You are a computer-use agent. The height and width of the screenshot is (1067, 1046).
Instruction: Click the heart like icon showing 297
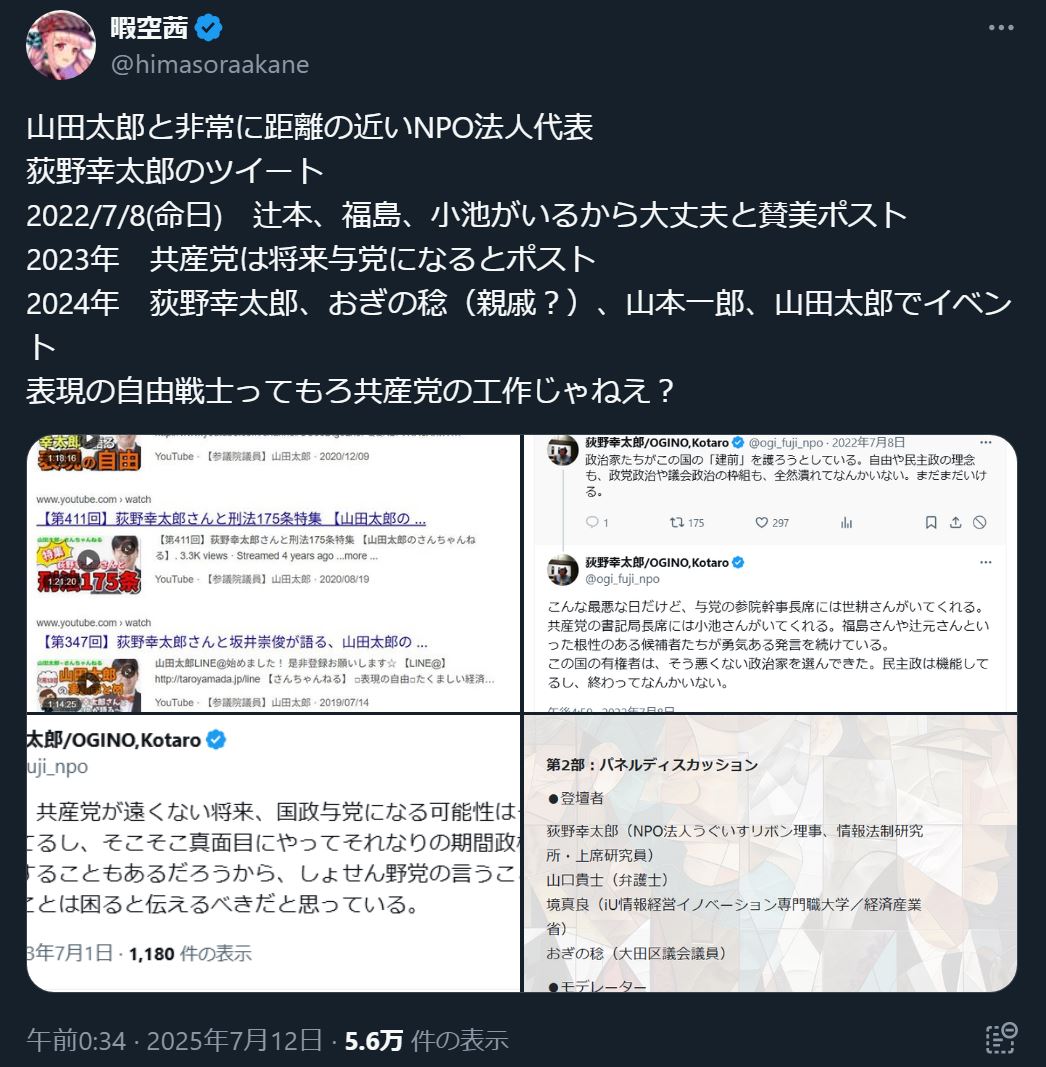click(x=762, y=522)
